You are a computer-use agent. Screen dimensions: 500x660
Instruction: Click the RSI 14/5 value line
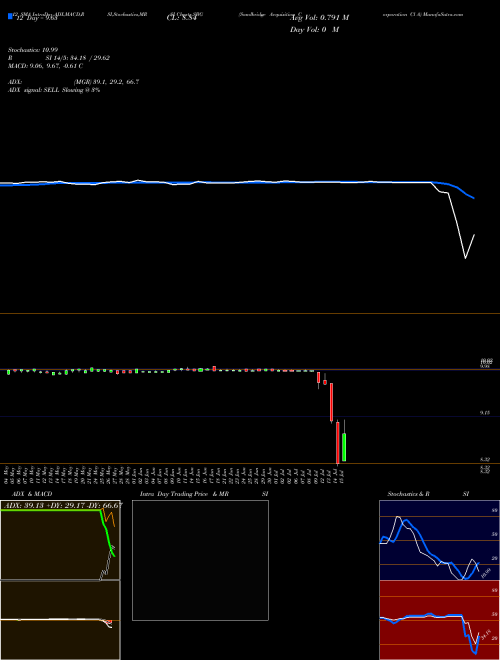[59, 58]
